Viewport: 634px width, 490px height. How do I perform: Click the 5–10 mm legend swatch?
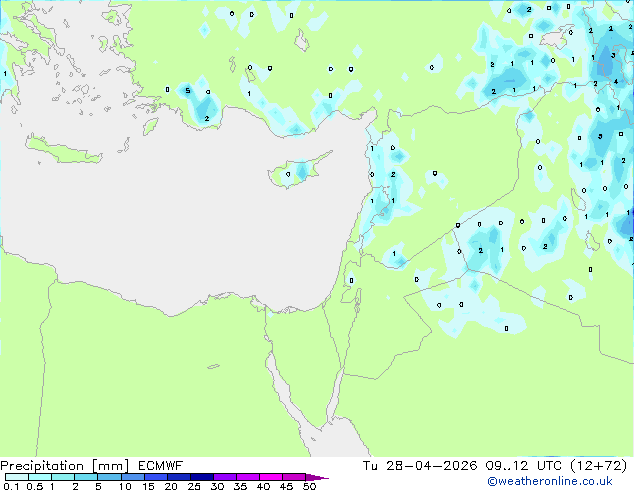pyautogui.click(x=109, y=477)
